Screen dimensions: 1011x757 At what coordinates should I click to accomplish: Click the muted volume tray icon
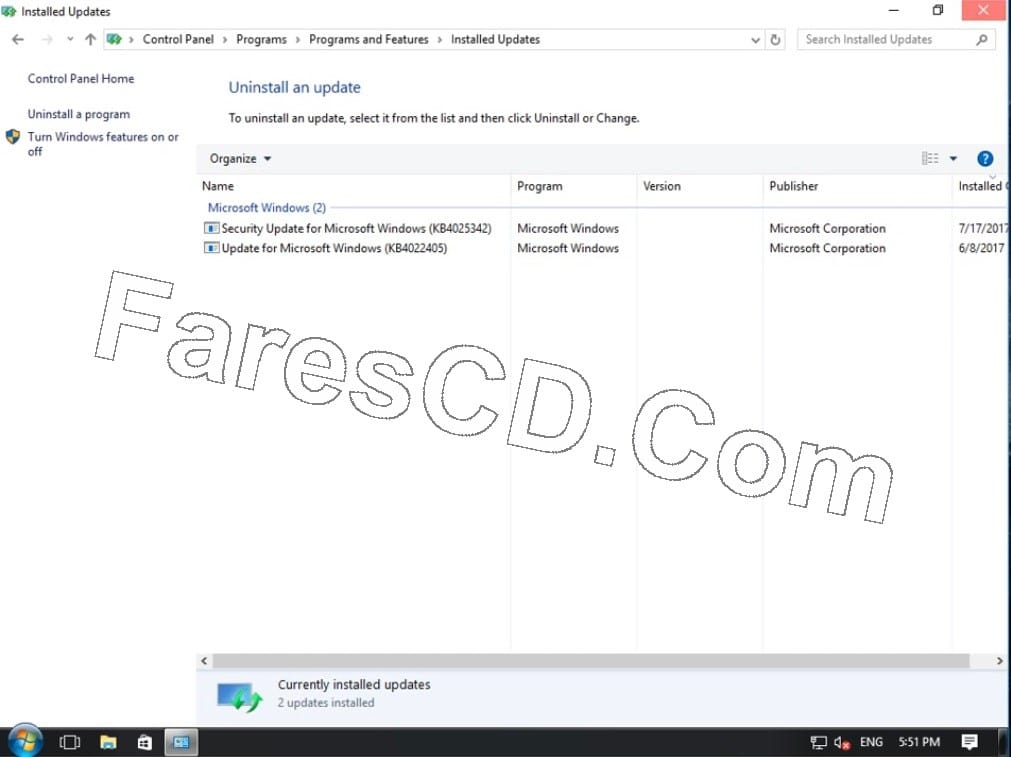841,743
